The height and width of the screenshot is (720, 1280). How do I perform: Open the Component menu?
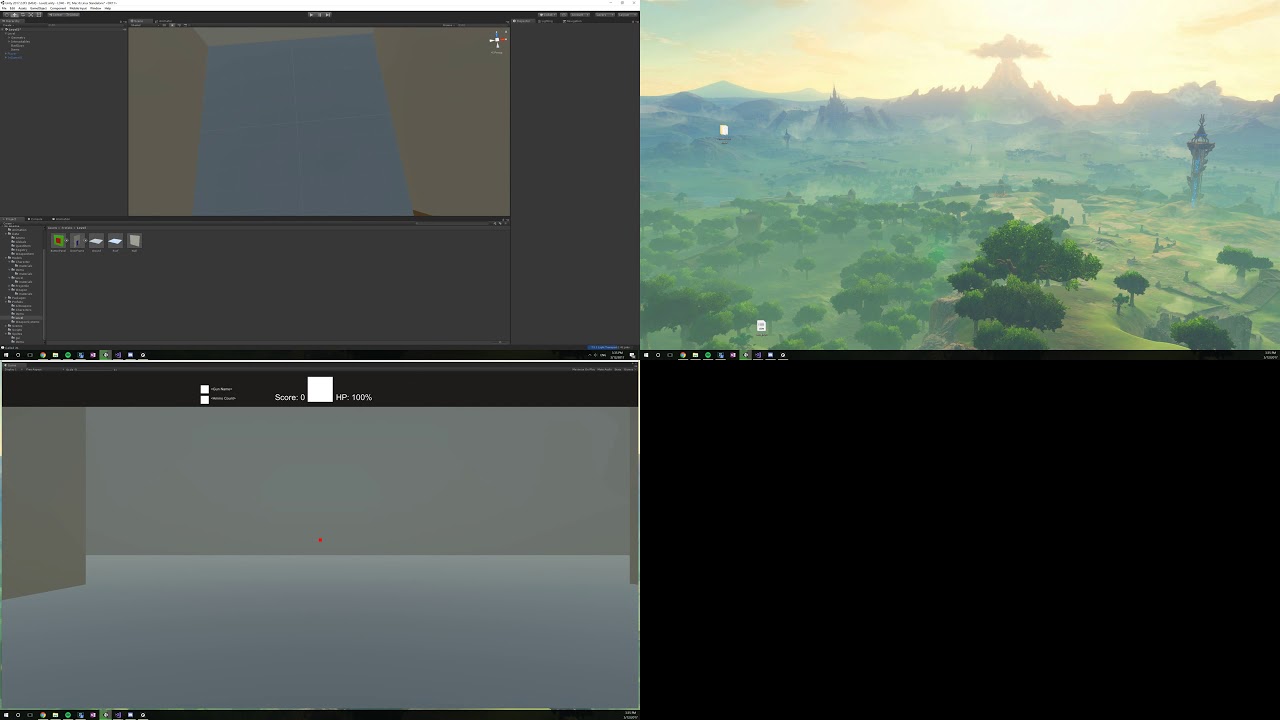[58, 8]
